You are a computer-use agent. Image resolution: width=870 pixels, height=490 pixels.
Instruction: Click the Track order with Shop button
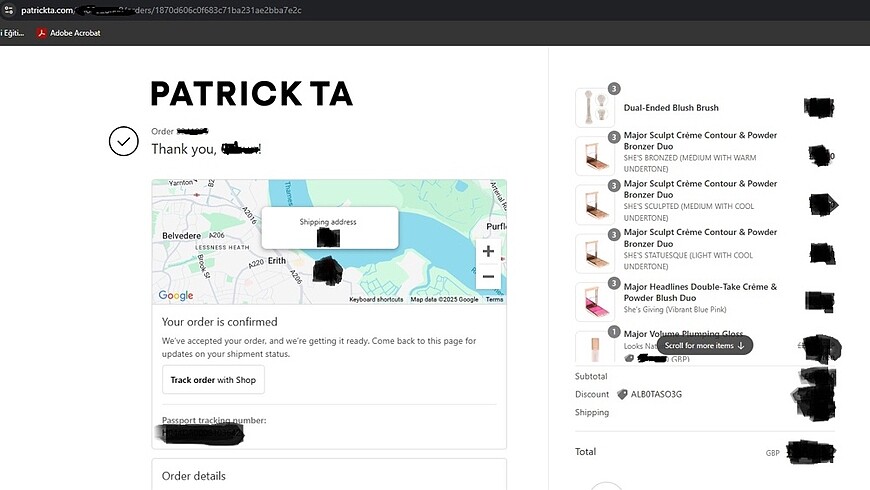pos(213,380)
